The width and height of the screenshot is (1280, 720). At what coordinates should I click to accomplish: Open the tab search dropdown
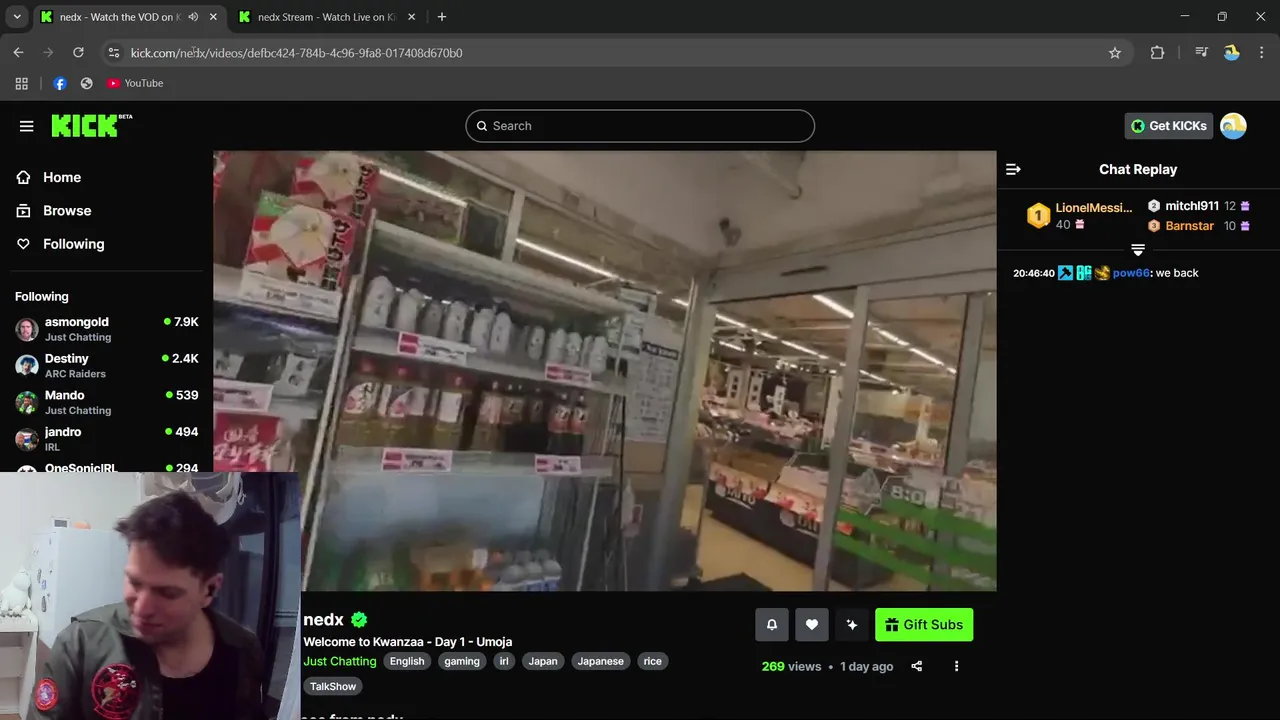click(x=17, y=17)
